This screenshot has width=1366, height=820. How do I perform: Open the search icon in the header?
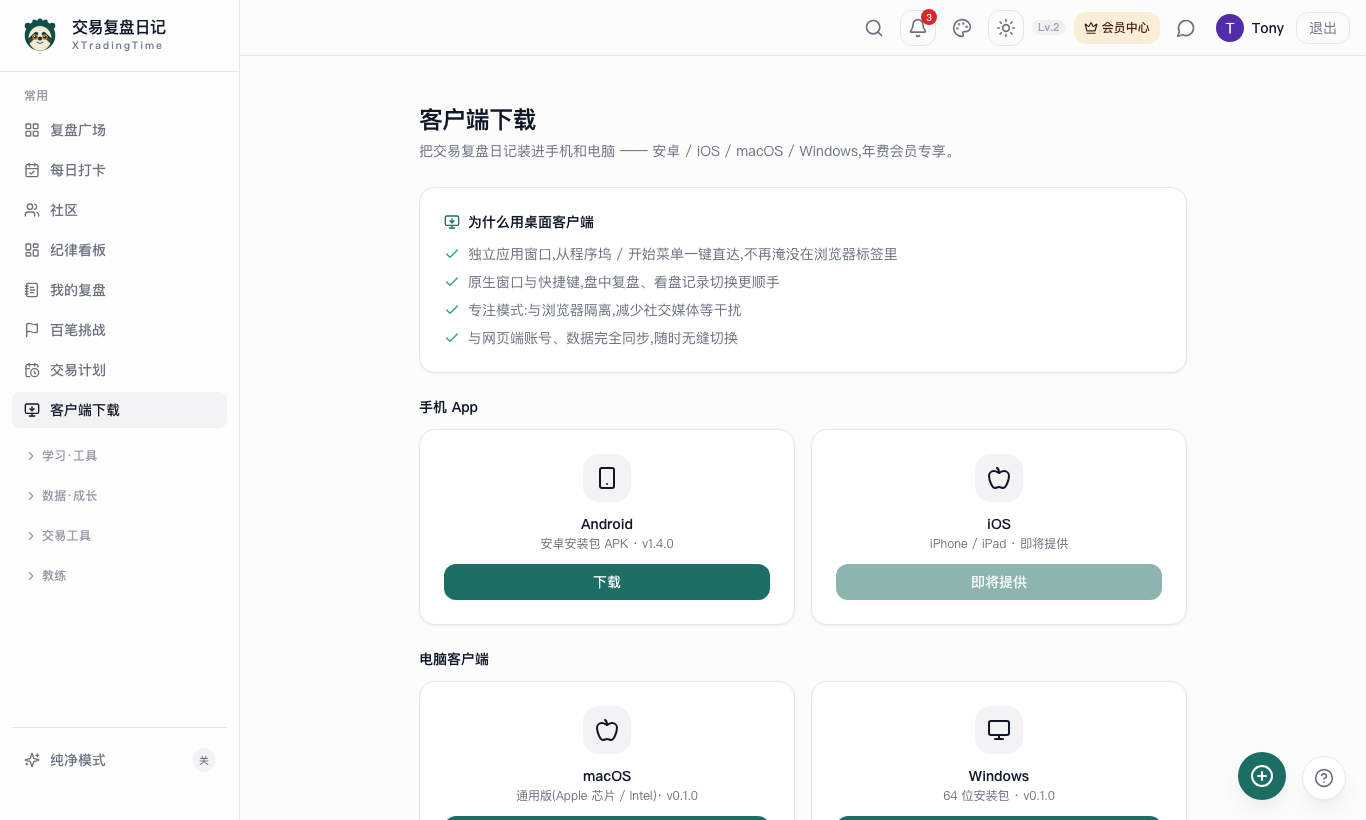[874, 28]
